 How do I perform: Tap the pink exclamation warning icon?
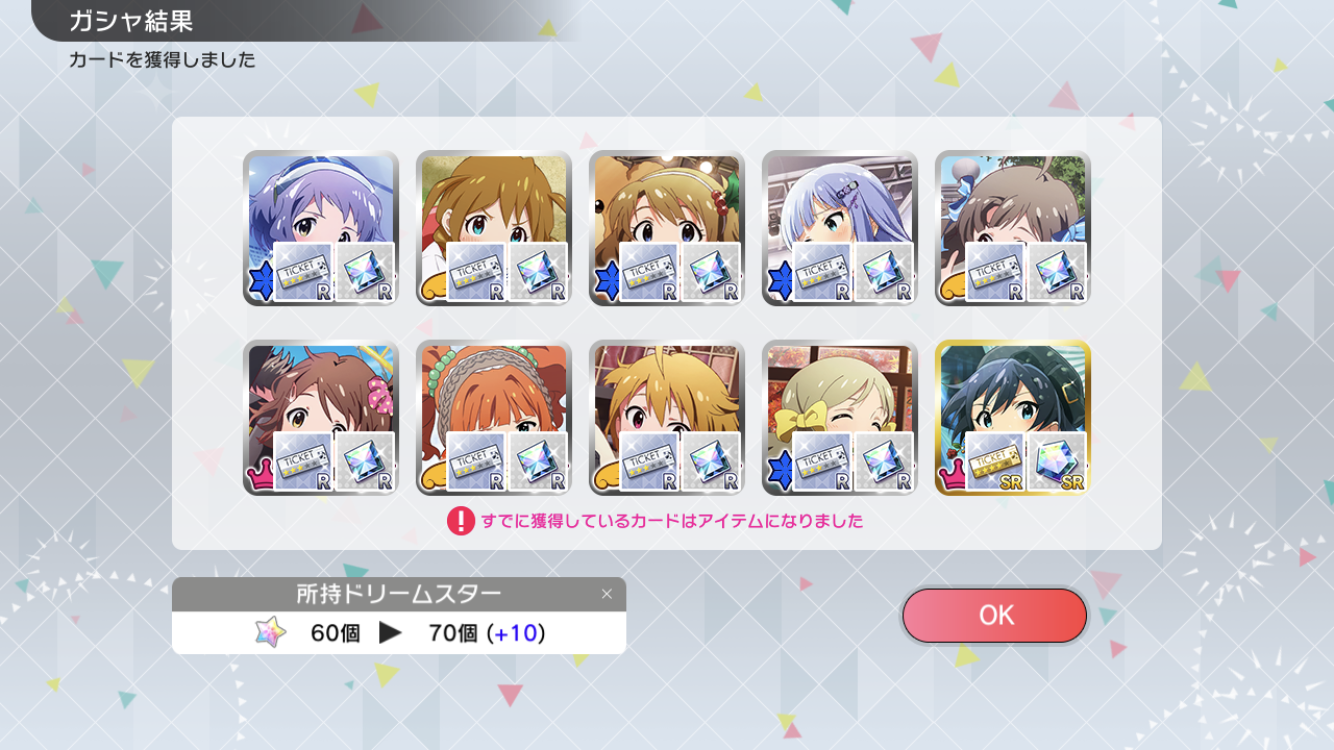460,521
